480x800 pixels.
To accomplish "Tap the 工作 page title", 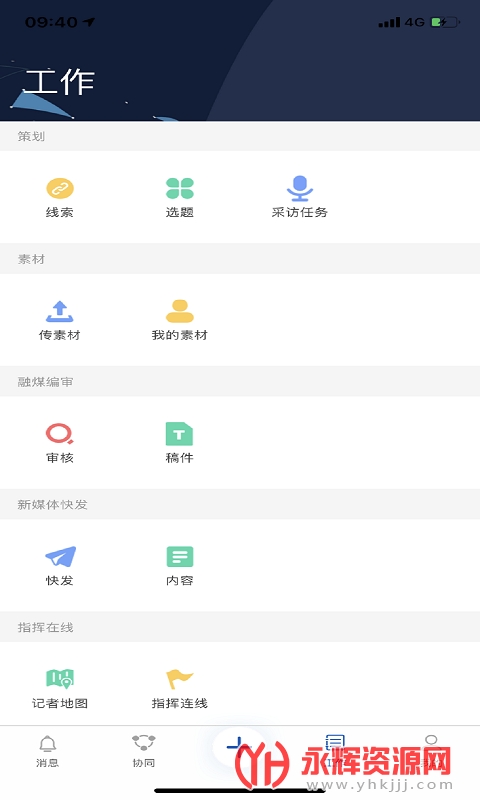I will coord(60,83).
